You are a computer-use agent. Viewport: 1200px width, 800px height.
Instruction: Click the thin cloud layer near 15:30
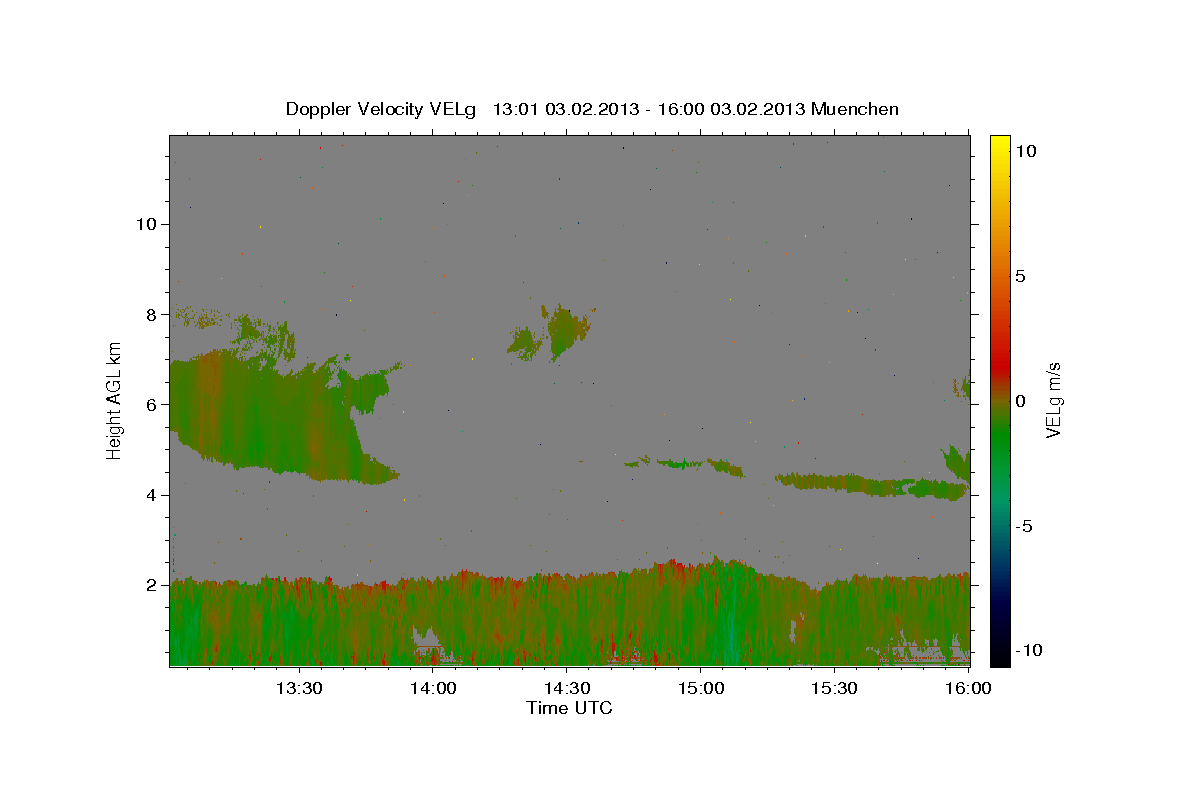point(872,485)
